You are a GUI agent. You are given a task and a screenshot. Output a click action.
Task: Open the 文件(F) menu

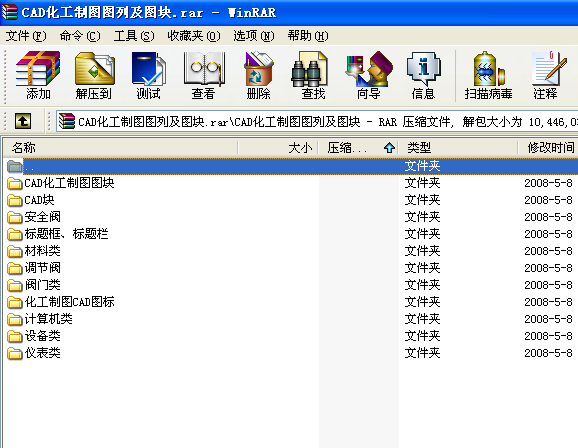coord(26,36)
